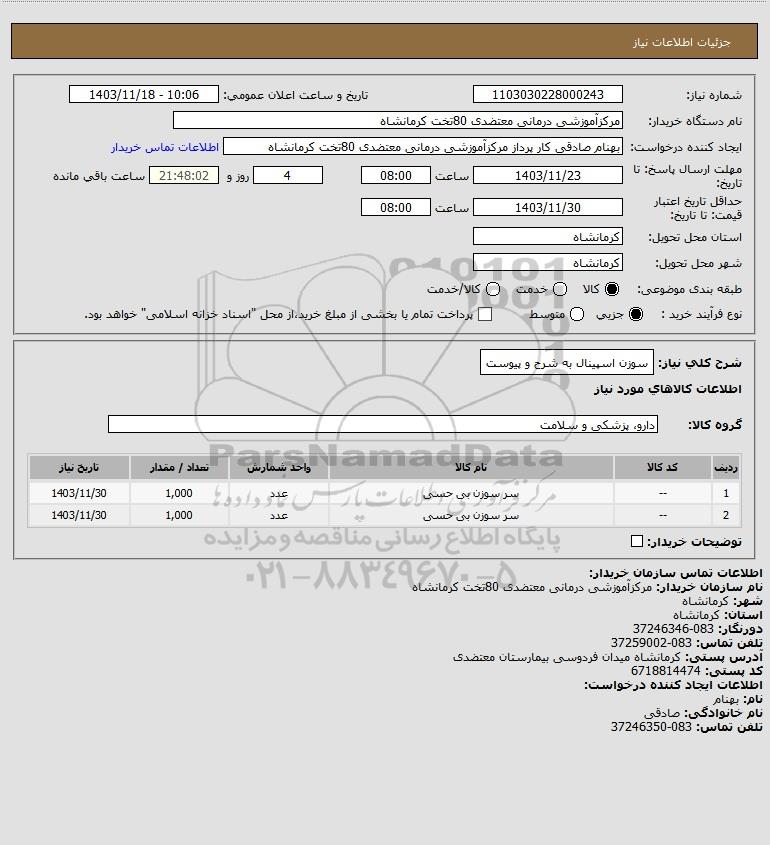Click the response deadline date 1403/11/23

547,176
